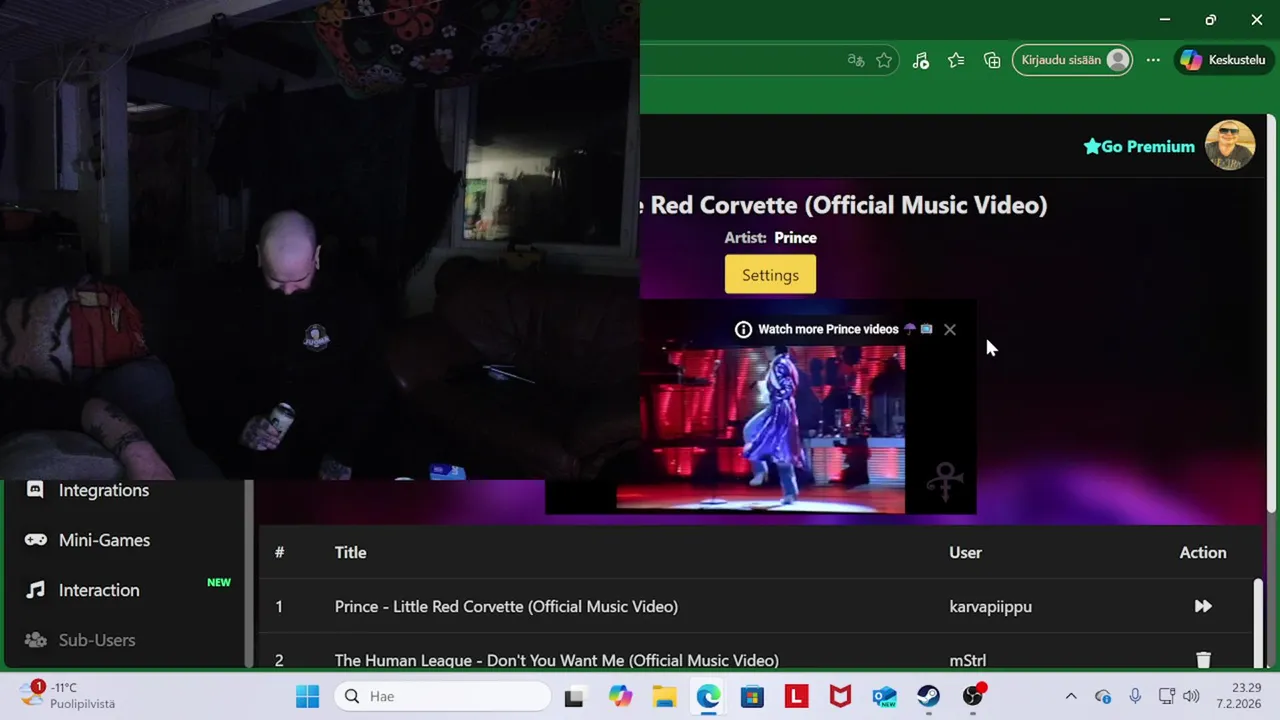Image resolution: width=1280 pixels, height=720 pixels.
Task: Open the Task View taskbar icon
Action: click(x=574, y=697)
